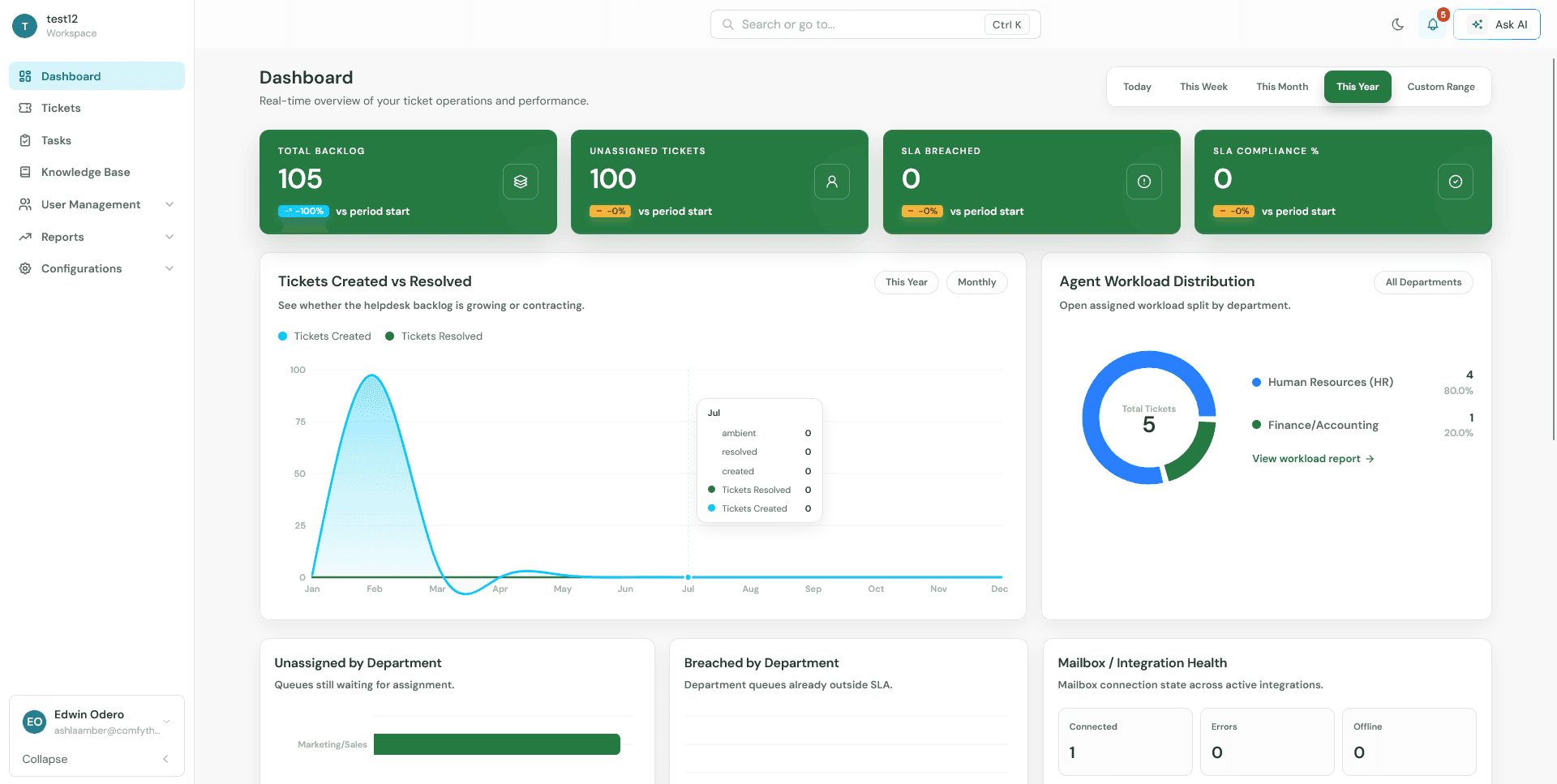This screenshot has width=1557, height=784.
Task: Click the arrow next to View workload report
Action: point(1370,459)
